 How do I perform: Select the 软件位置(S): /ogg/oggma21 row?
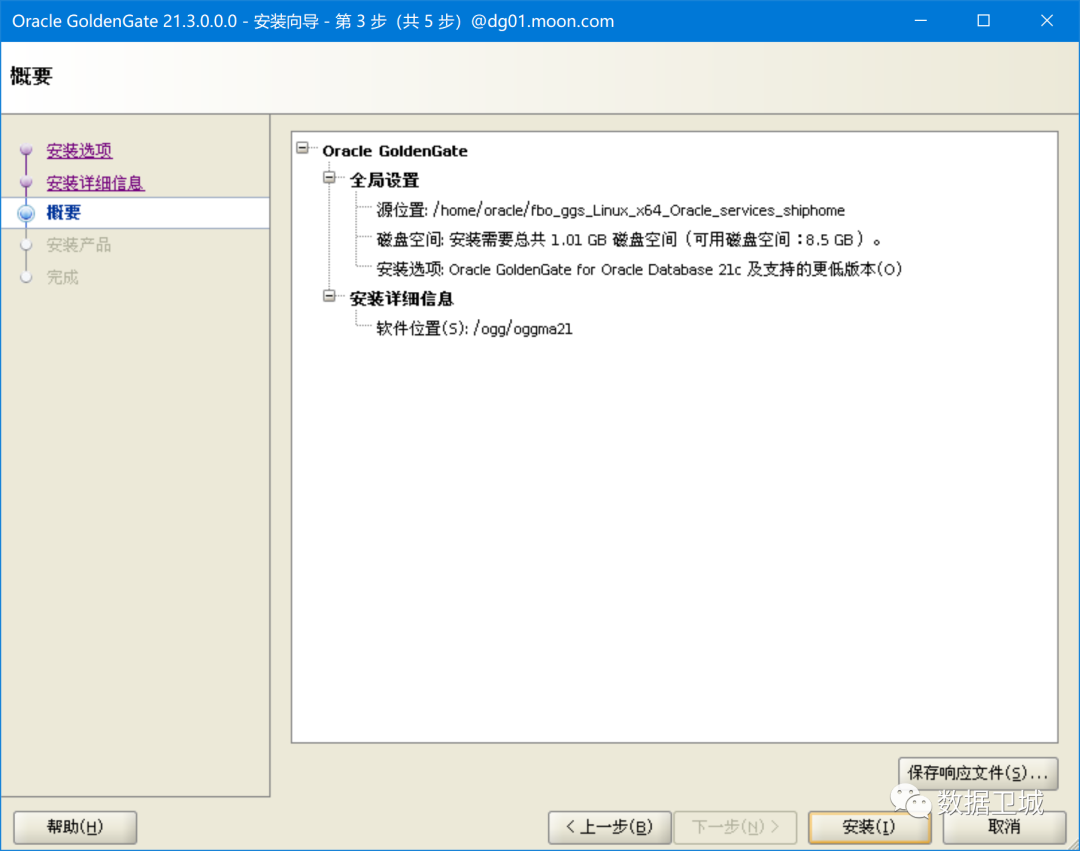(474, 328)
